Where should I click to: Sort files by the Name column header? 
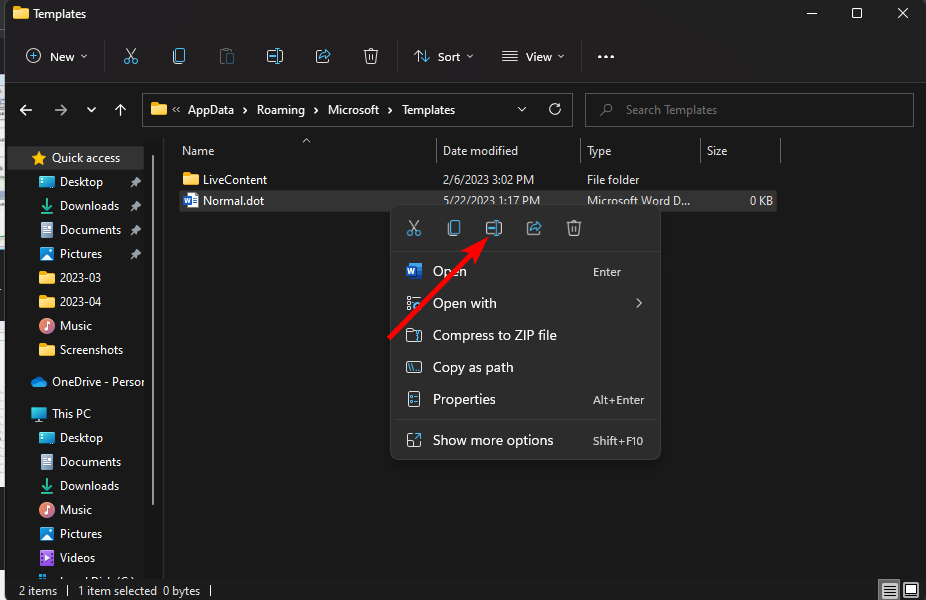306,151
